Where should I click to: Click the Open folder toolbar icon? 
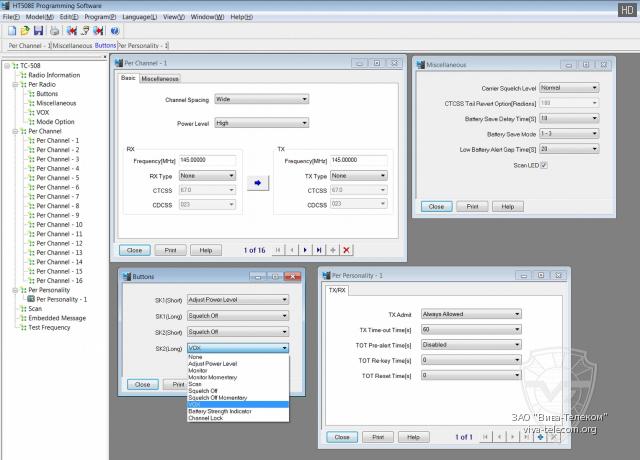(24, 31)
